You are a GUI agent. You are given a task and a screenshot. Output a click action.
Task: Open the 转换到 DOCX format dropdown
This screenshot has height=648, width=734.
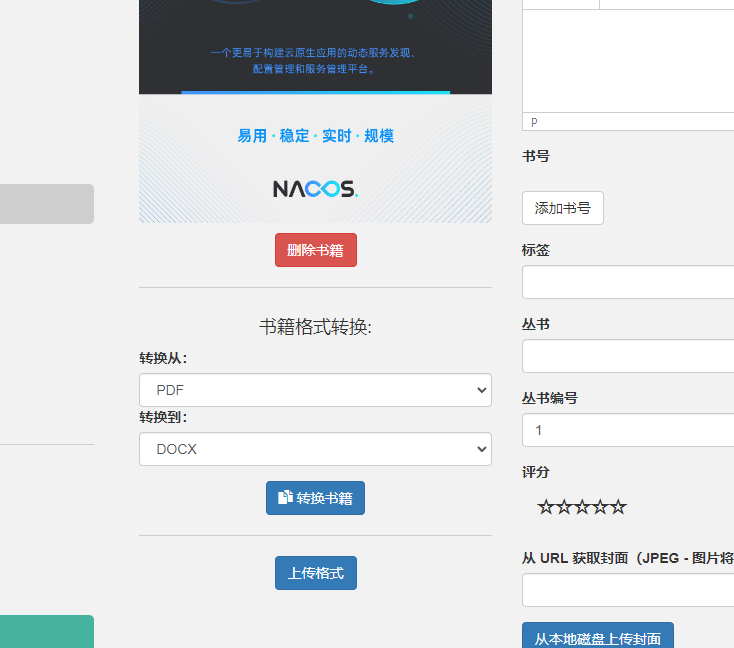coord(315,449)
